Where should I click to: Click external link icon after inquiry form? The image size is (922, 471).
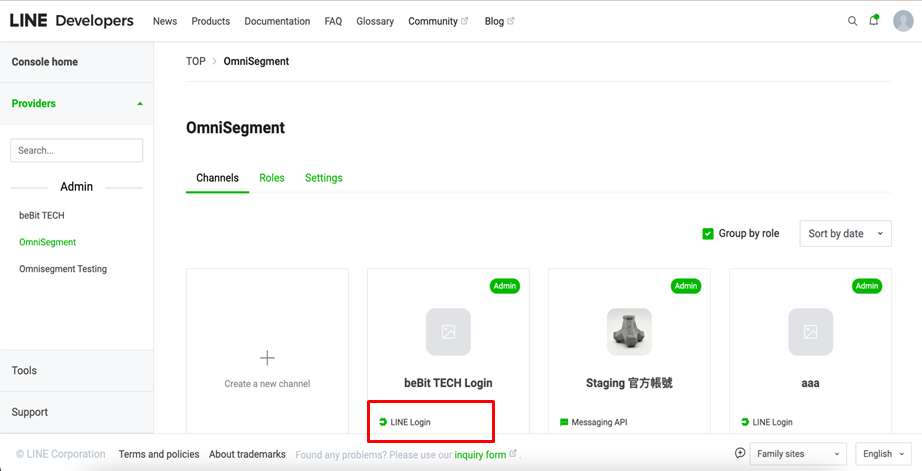click(x=513, y=453)
